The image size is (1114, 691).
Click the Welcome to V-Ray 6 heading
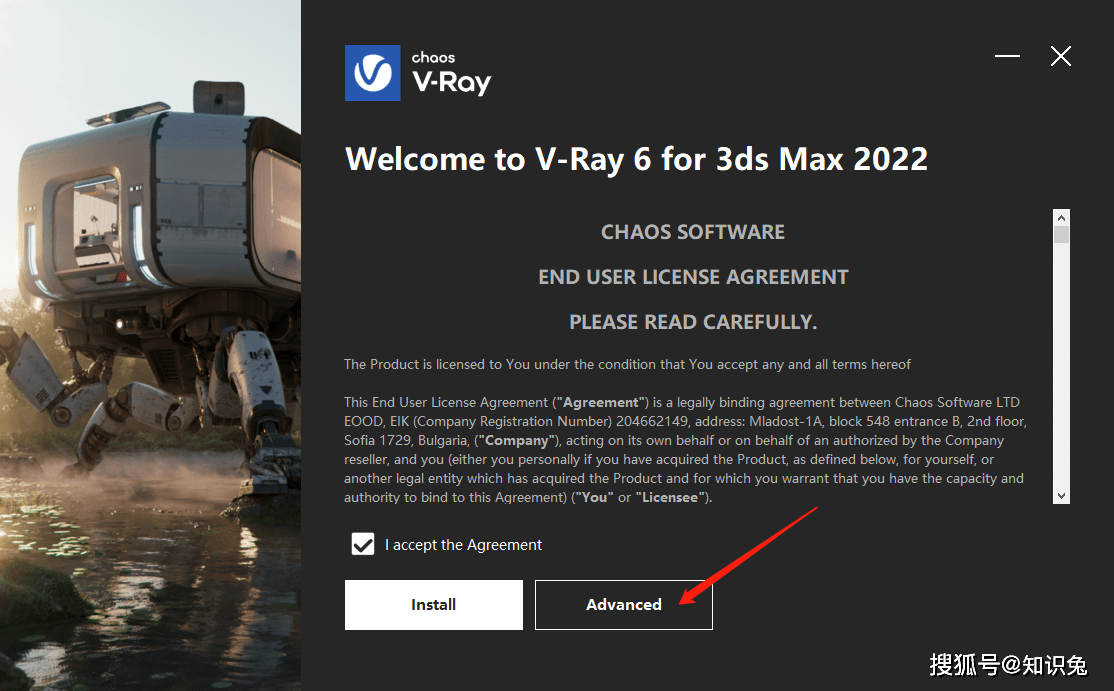click(637, 159)
